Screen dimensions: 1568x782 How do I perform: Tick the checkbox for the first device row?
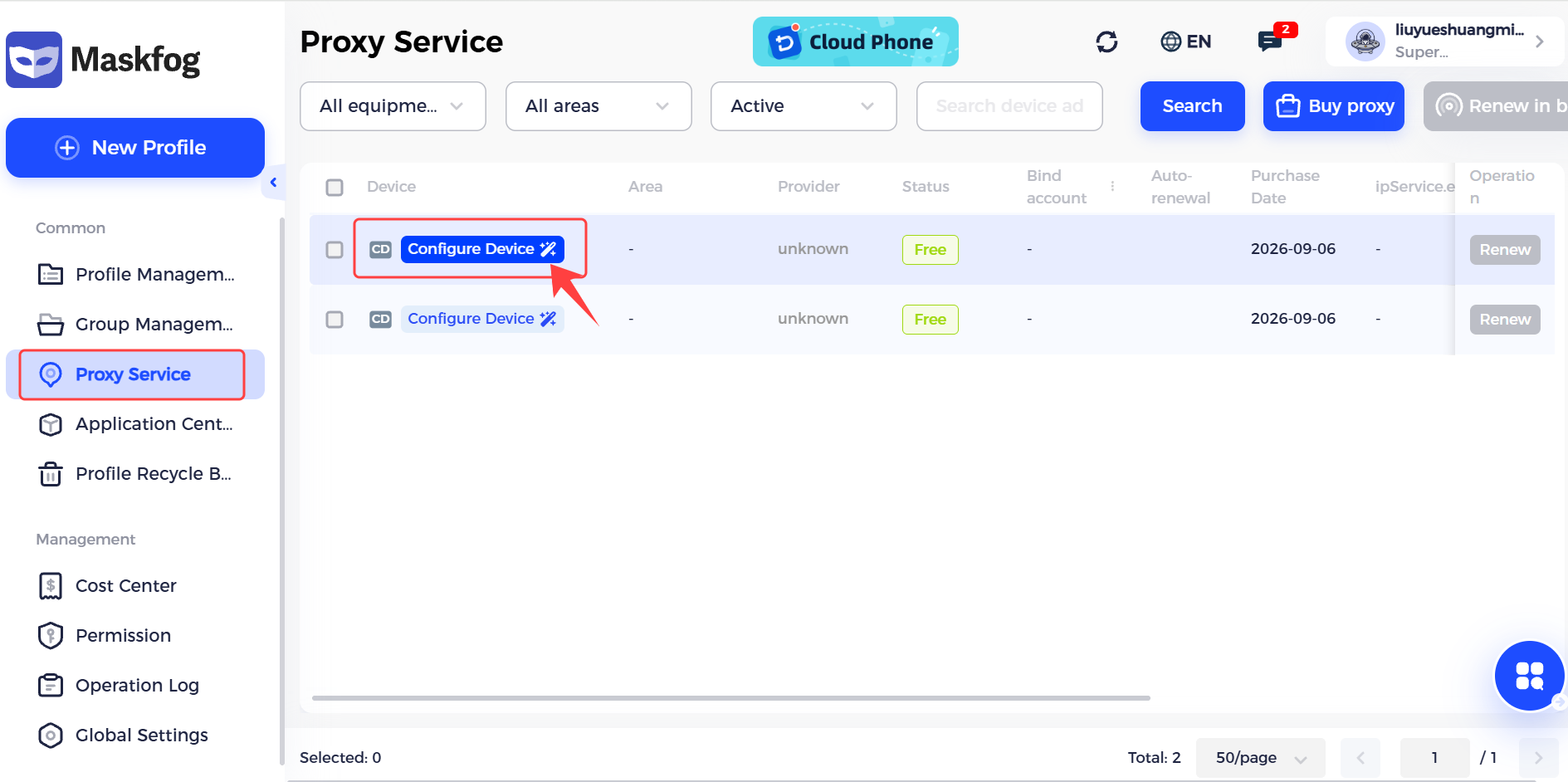point(335,250)
